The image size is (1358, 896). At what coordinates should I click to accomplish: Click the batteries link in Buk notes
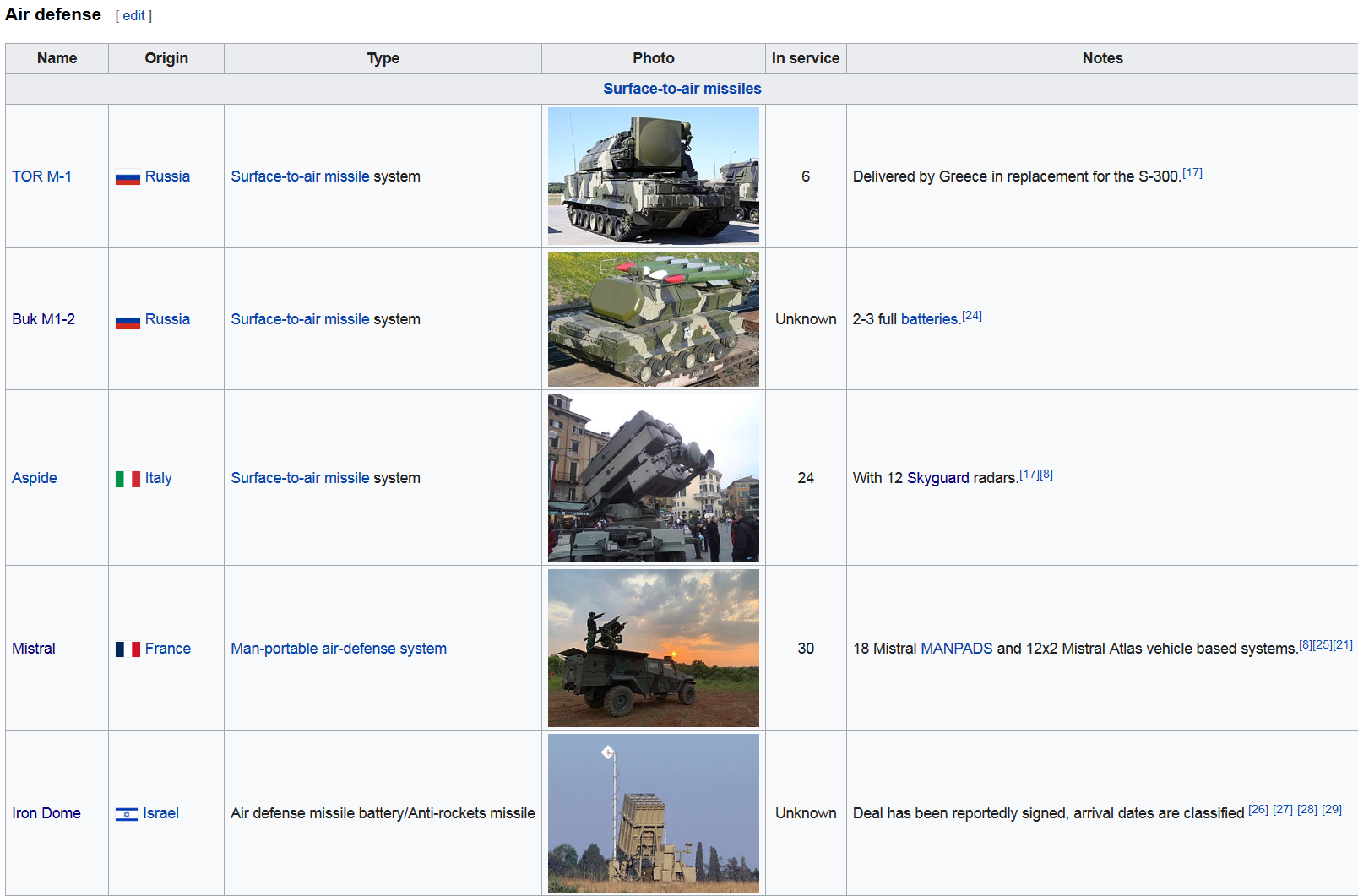[930, 319]
